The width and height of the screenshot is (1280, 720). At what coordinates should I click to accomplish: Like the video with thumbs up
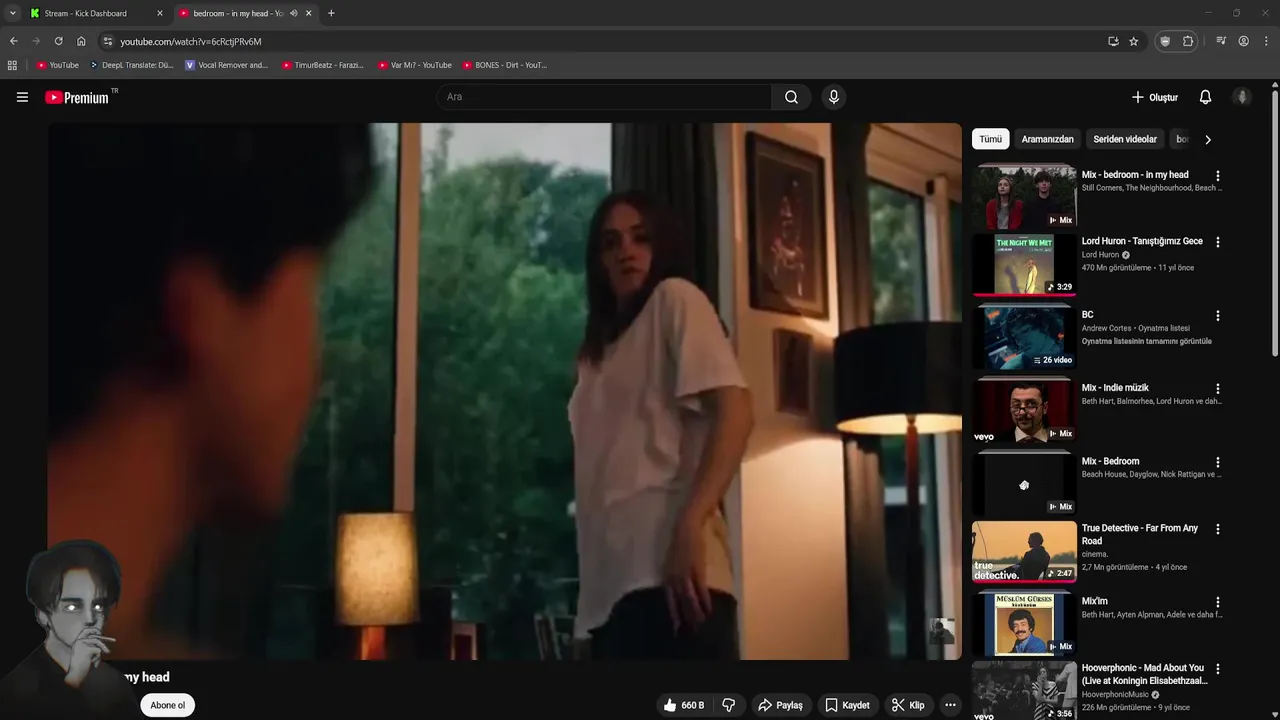683,705
